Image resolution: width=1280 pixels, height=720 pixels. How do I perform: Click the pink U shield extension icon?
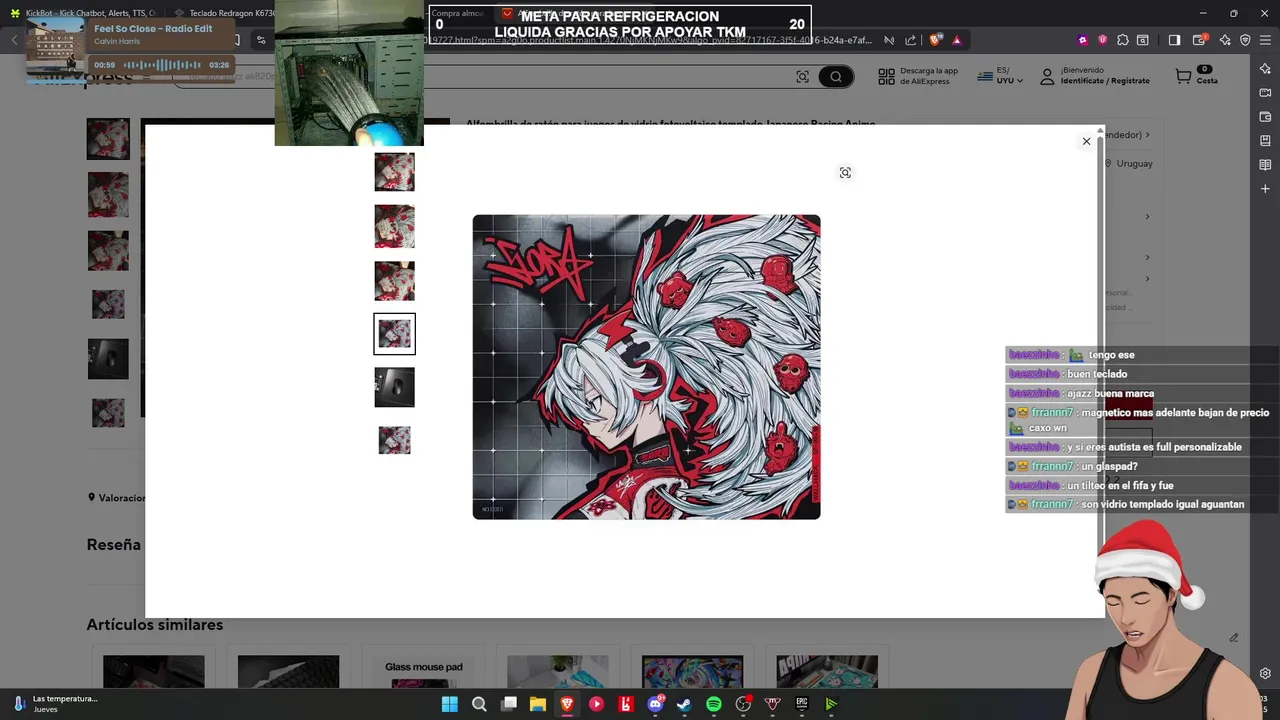(x=1103, y=40)
